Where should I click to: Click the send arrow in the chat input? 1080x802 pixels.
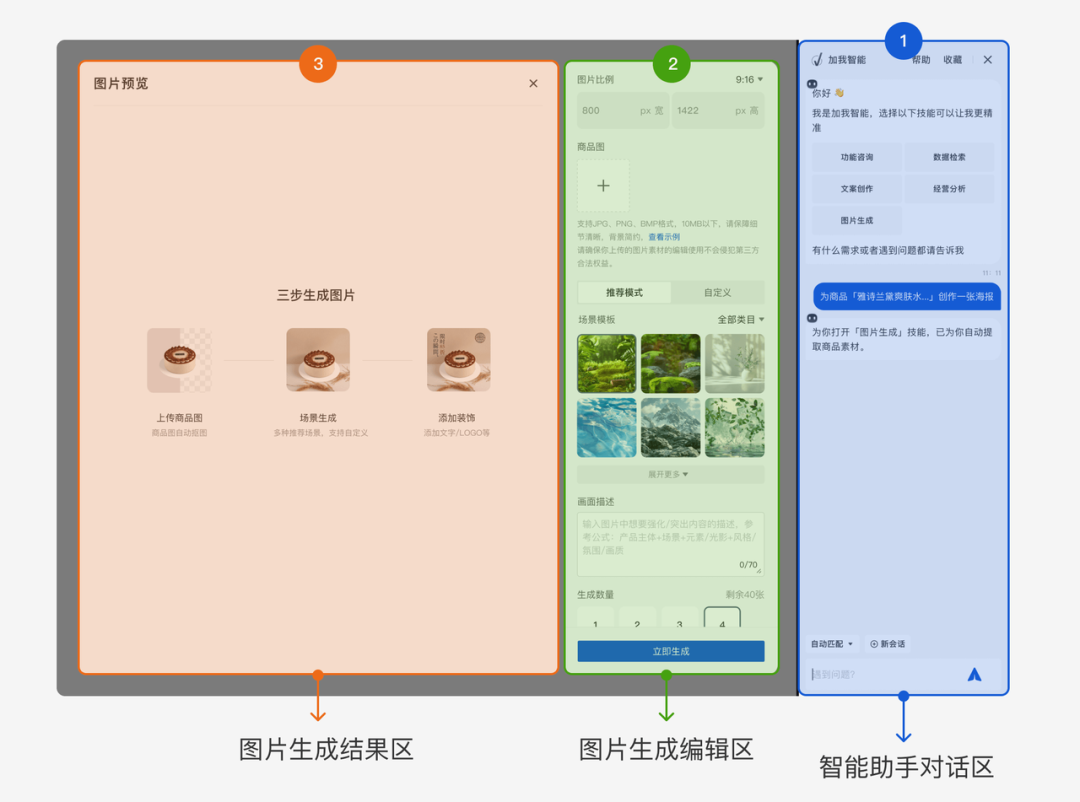[x=975, y=675]
